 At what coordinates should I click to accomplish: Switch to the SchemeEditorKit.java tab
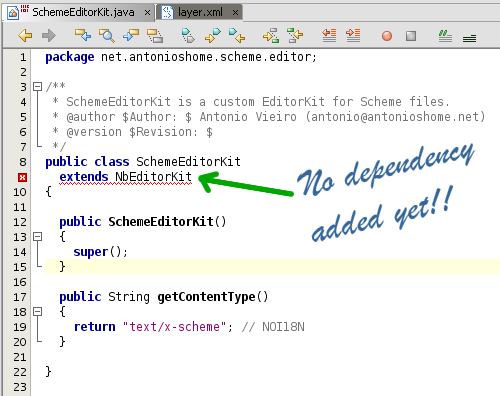coord(79,13)
